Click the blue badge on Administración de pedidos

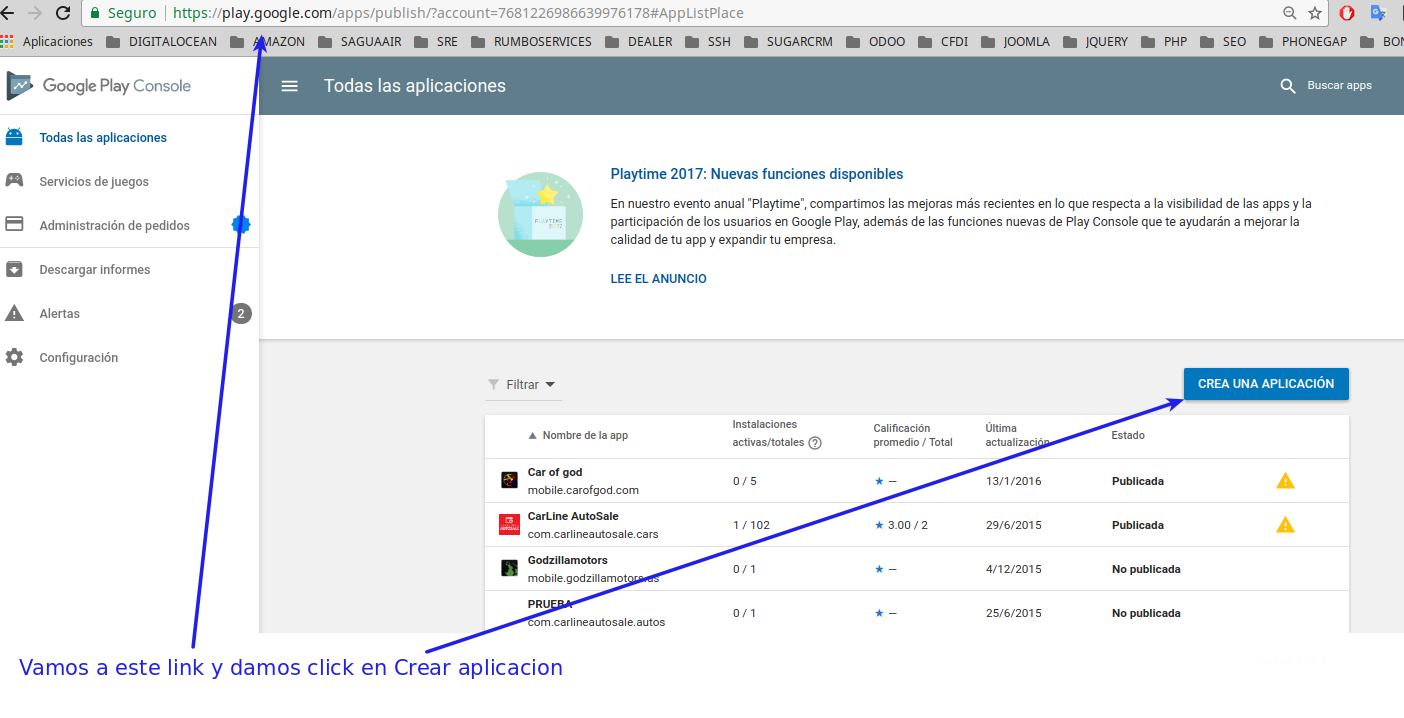click(x=241, y=224)
